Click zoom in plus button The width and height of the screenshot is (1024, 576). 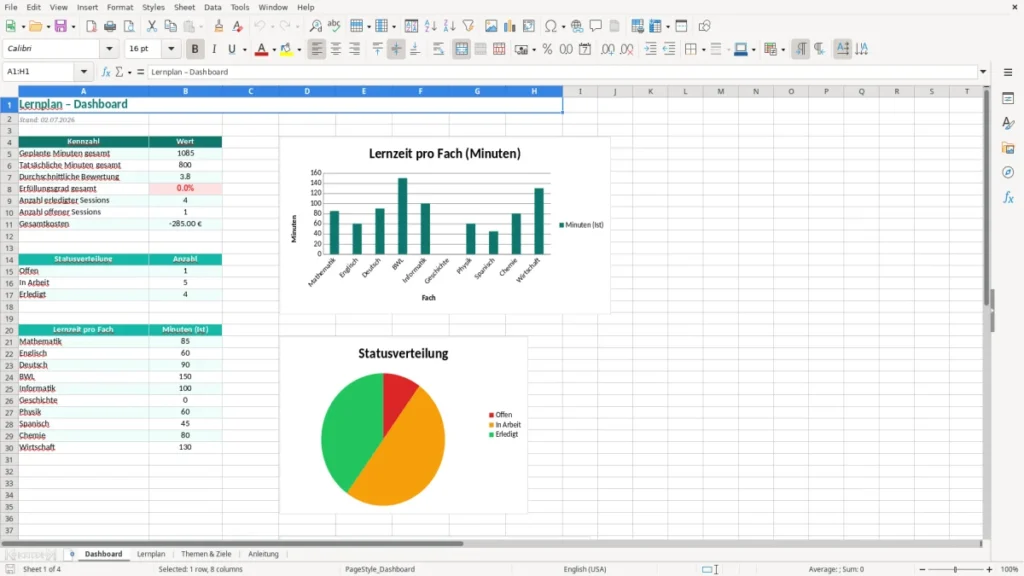coord(989,569)
